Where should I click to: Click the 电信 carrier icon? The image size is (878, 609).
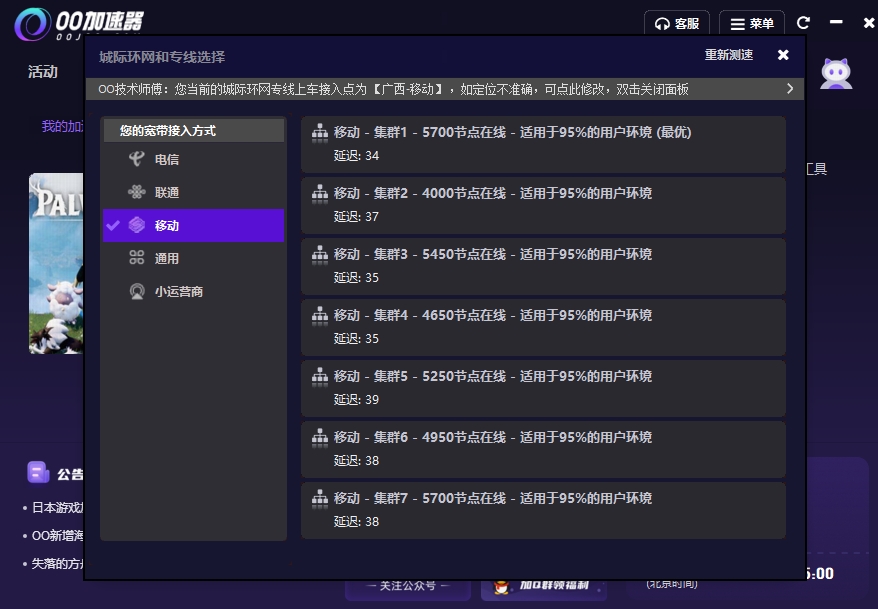[137, 159]
